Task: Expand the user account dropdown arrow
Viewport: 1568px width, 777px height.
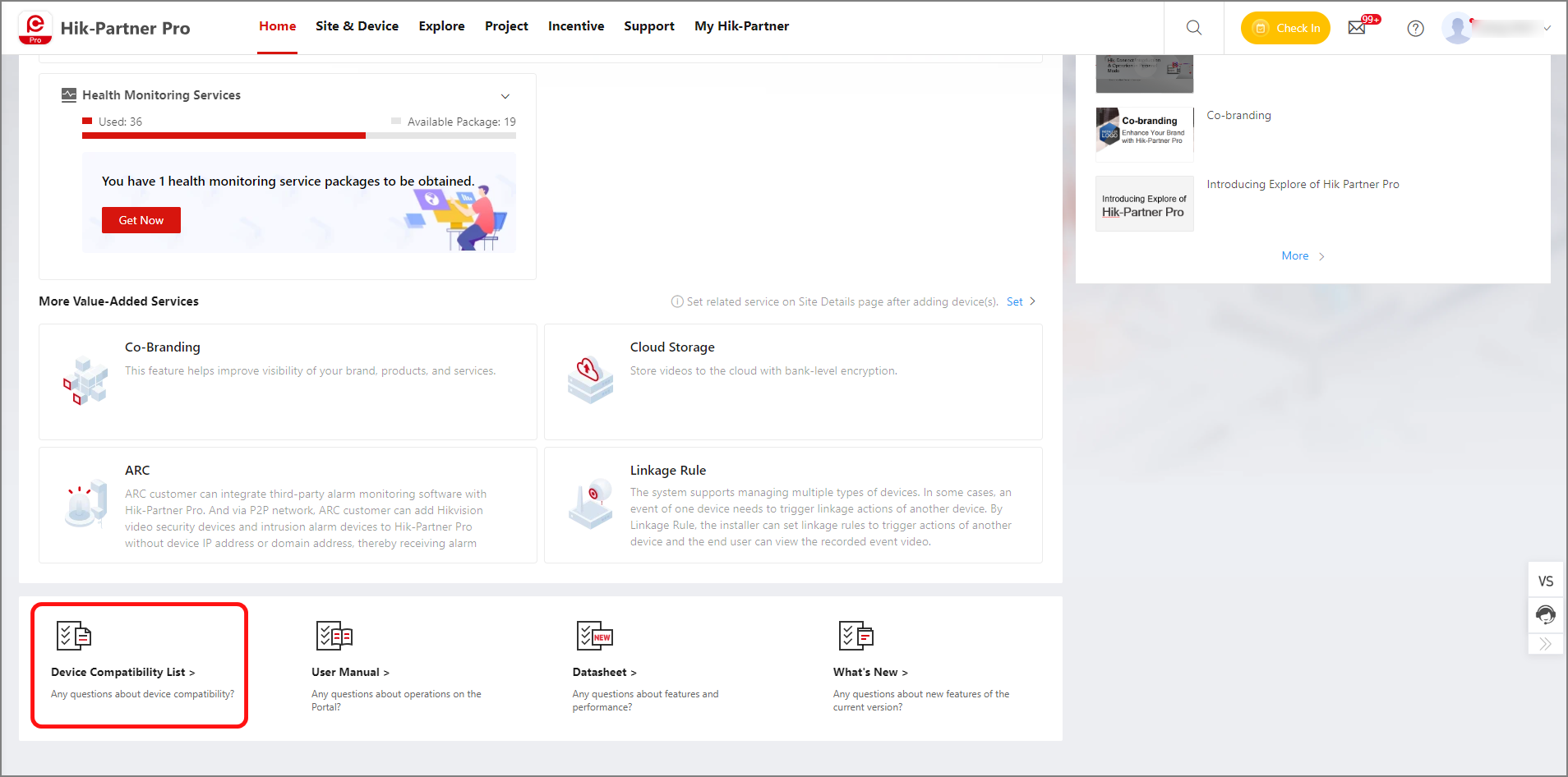Action: click(1547, 29)
